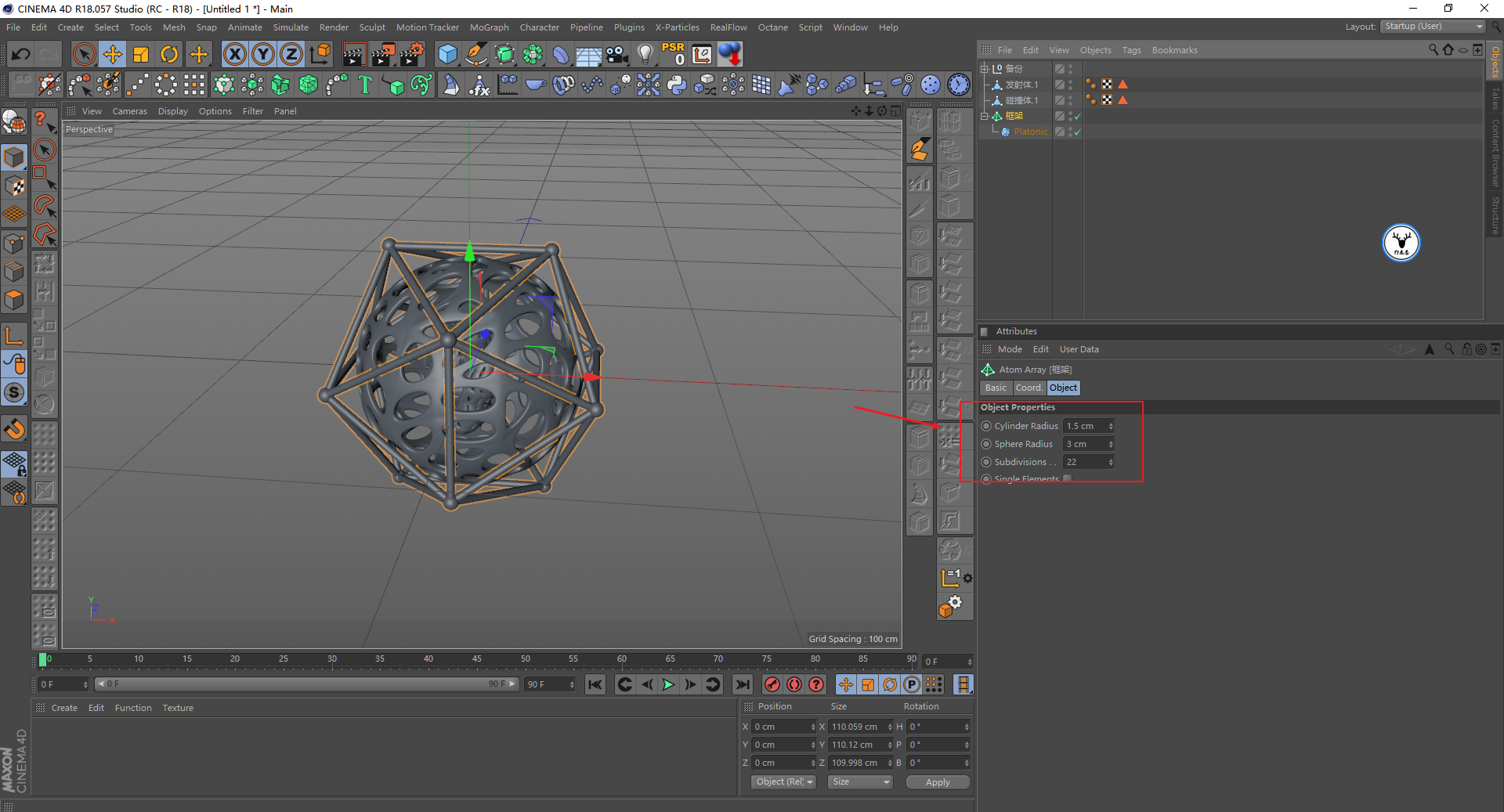1504x812 pixels.
Task: Switch to the Object attributes tab
Action: 1063,388
